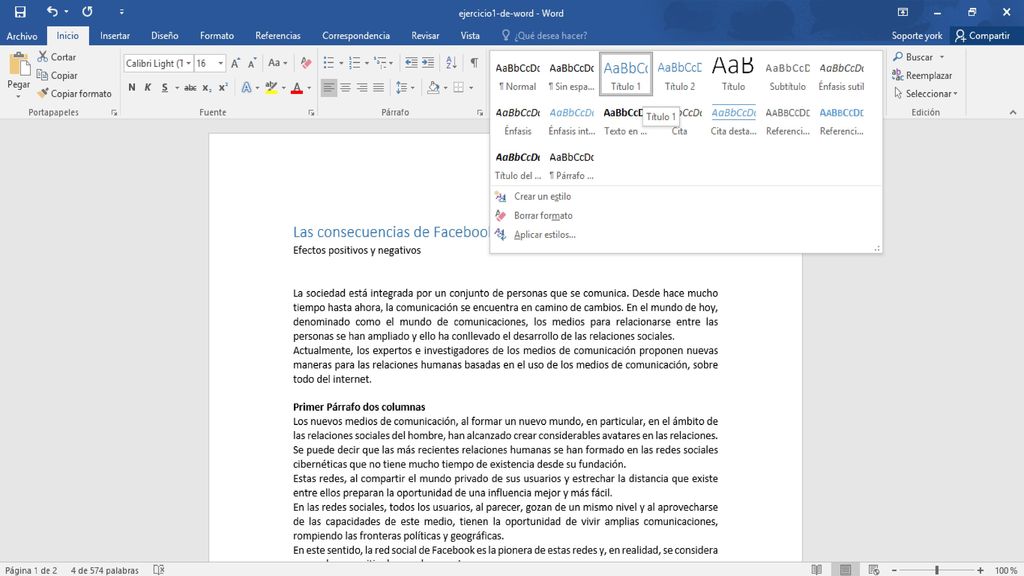This screenshot has height=576, width=1024.
Task: Show paragraph marks pilcrow
Action: (474, 63)
